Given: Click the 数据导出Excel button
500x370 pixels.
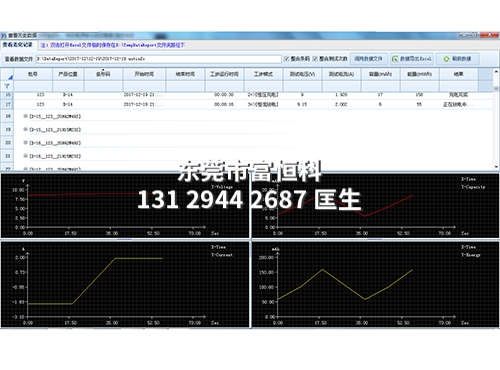Looking at the screenshot, I should pos(412,59).
